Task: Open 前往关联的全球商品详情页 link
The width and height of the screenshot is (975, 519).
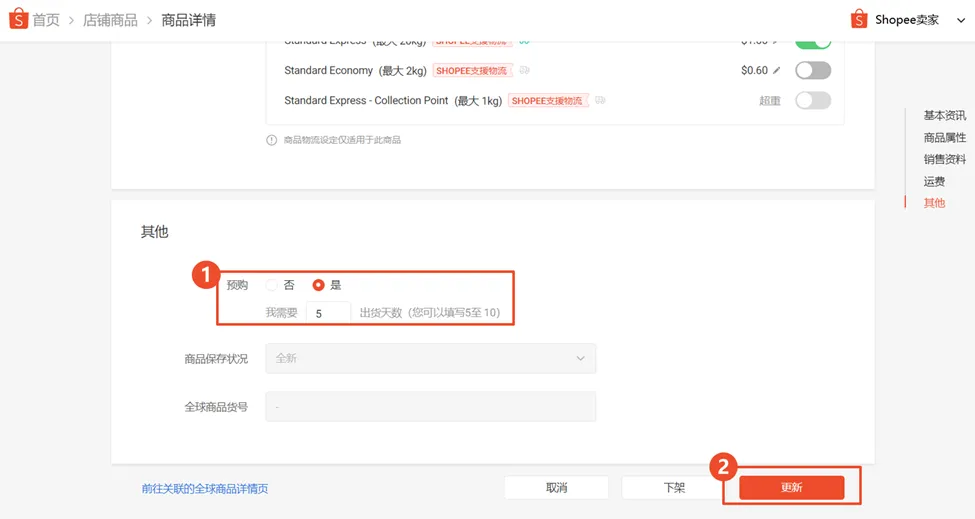Action: (x=205, y=489)
